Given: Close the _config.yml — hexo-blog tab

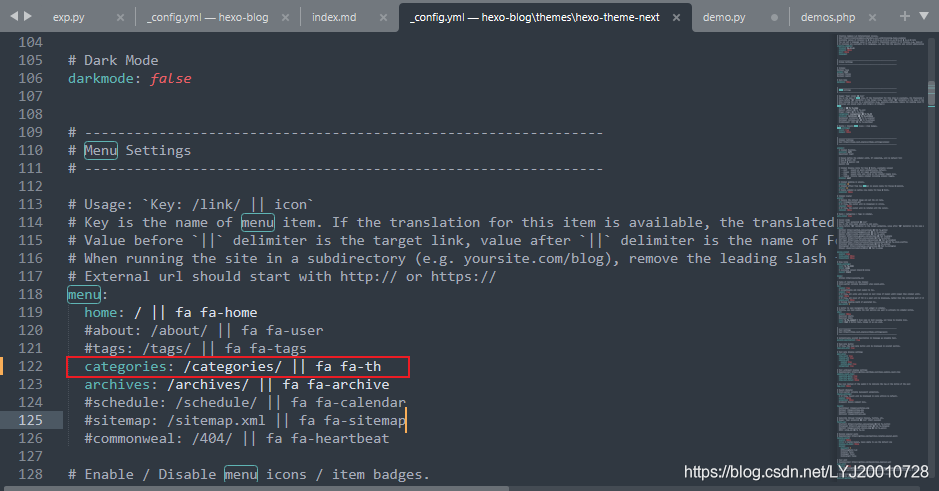Looking at the screenshot, I should [x=286, y=17].
